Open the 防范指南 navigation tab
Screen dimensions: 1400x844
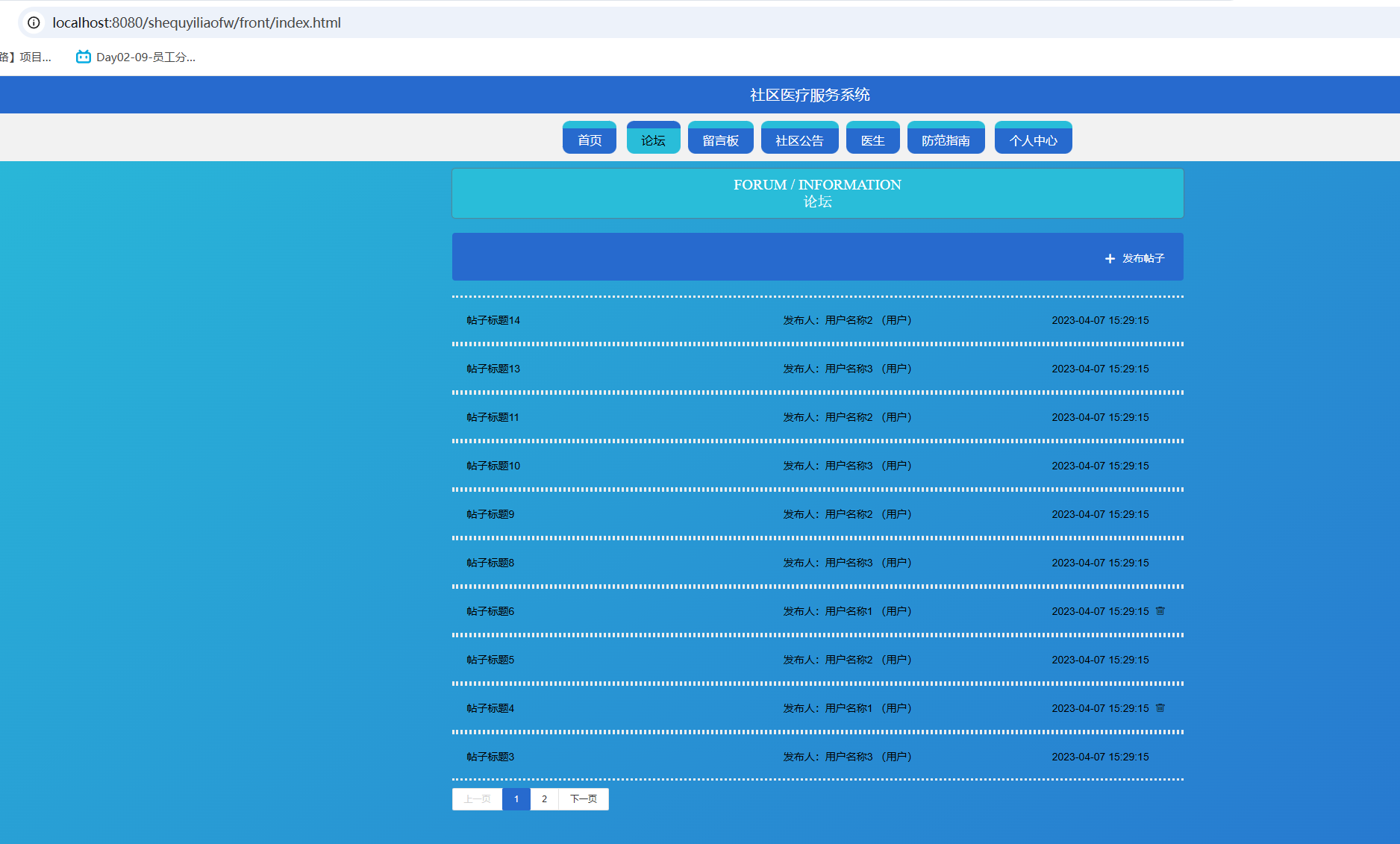(x=946, y=138)
